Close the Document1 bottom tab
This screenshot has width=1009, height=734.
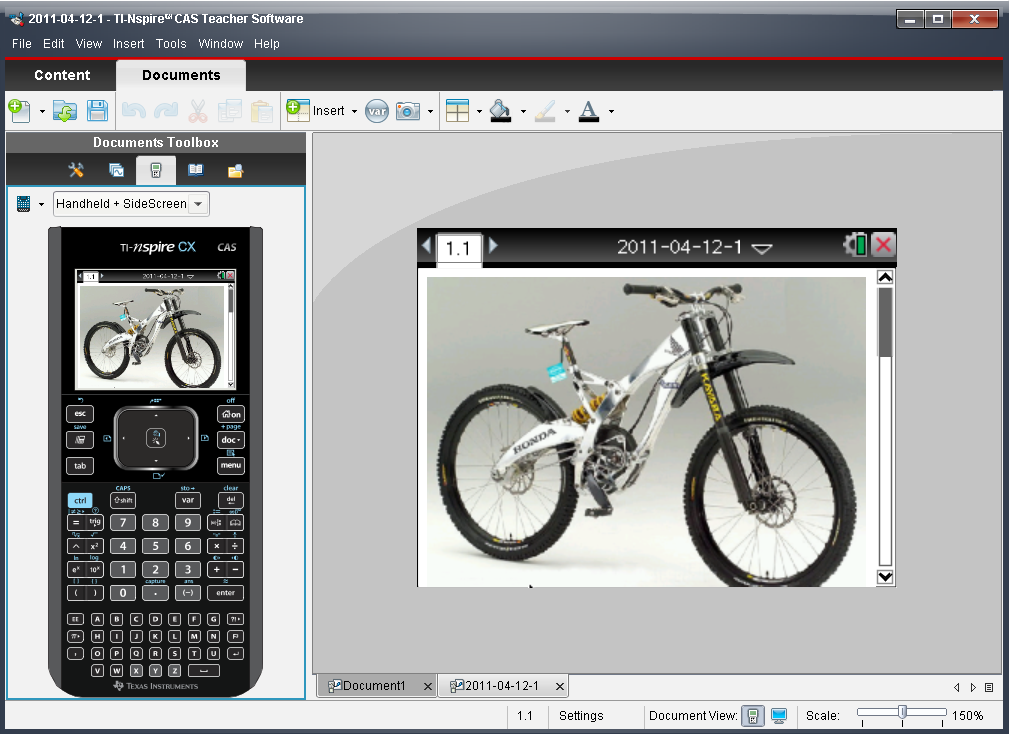click(428, 686)
